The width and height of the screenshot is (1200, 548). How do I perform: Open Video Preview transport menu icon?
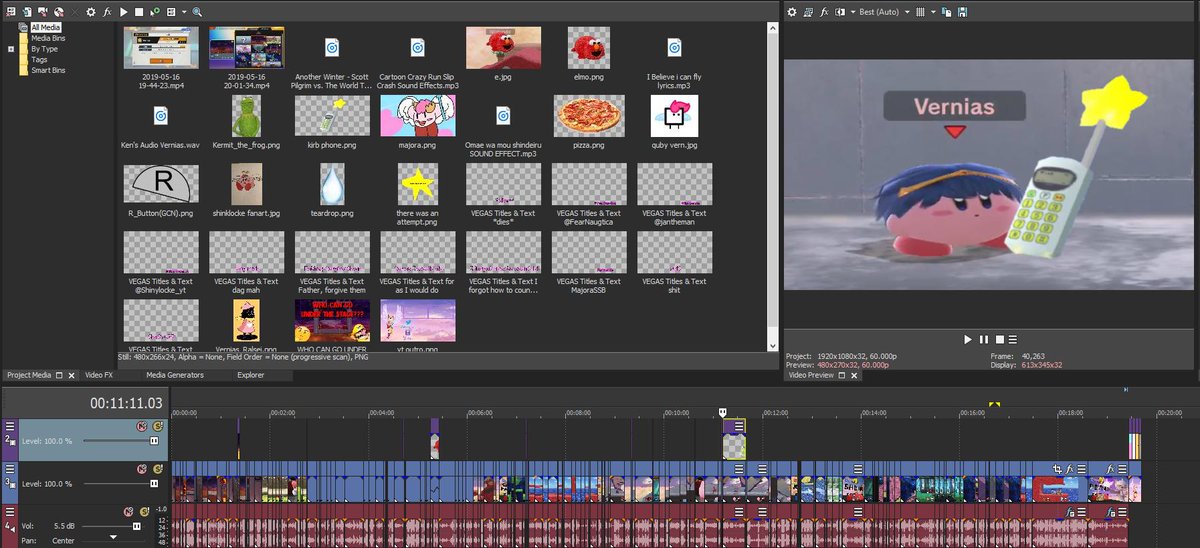1013,340
